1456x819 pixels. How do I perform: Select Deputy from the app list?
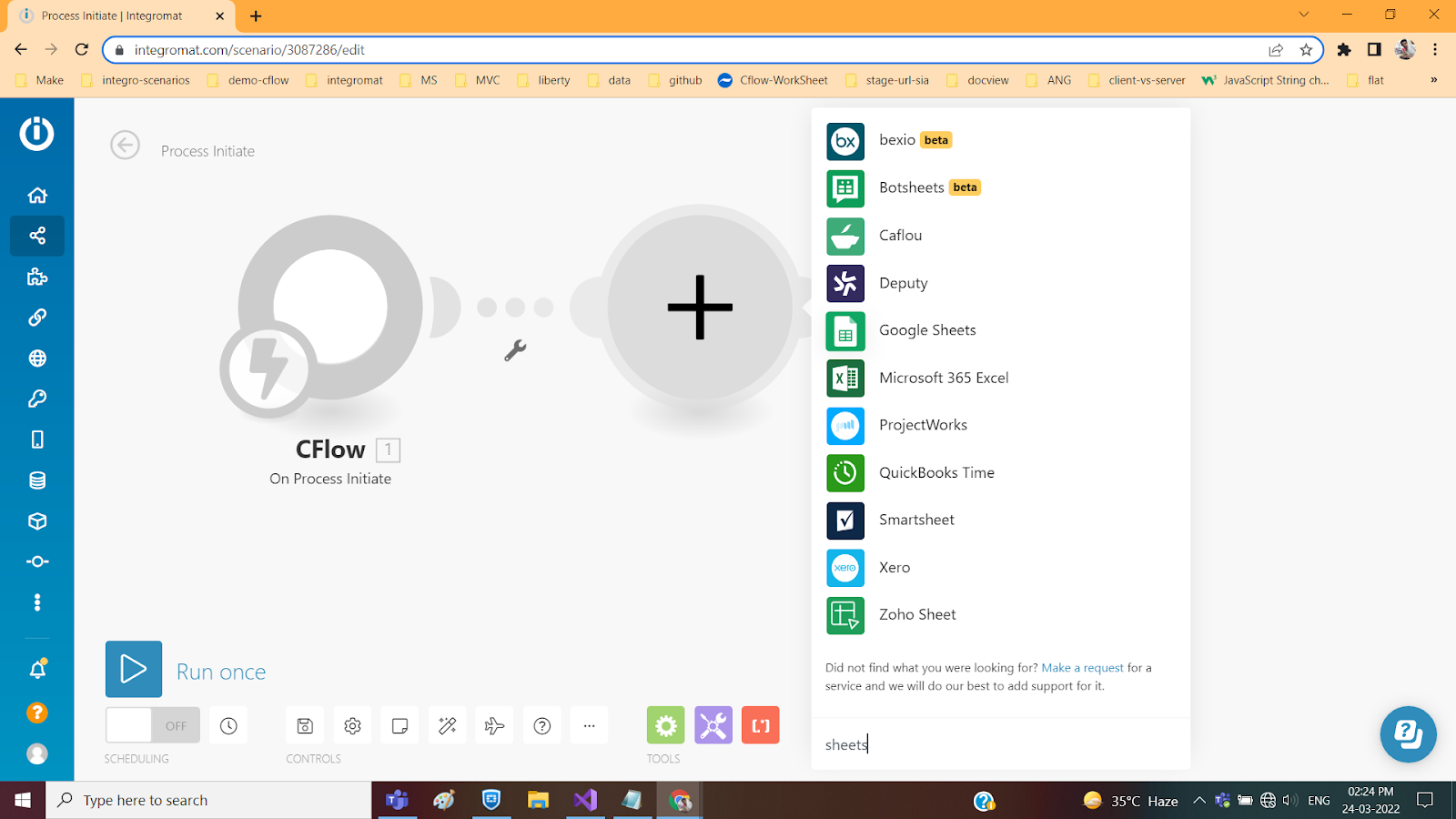pyautogui.click(x=1000, y=283)
